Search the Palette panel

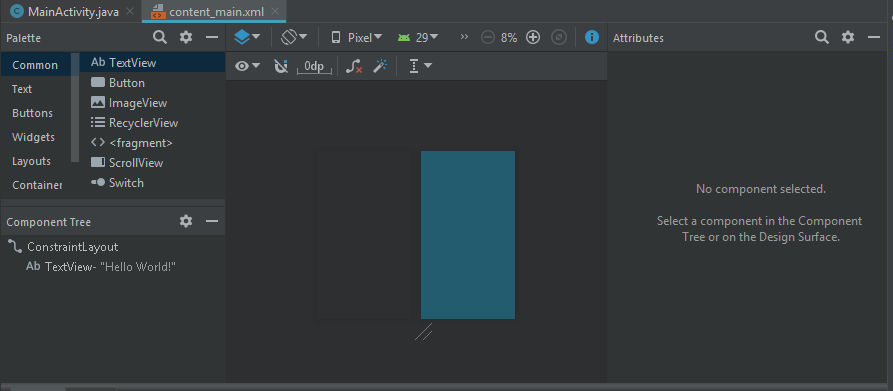pyautogui.click(x=161, y=38)
